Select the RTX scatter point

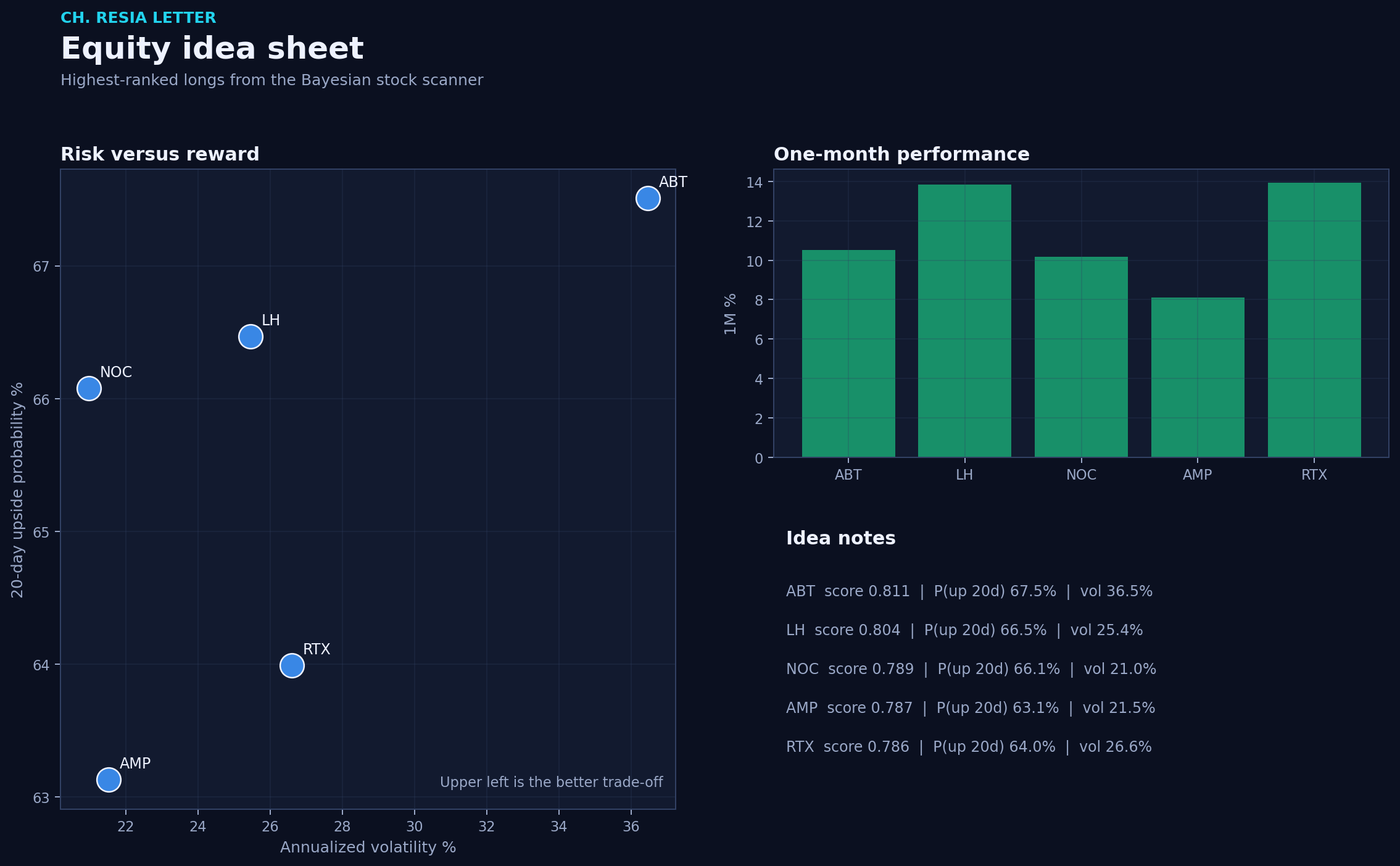(x=292, y=665)
